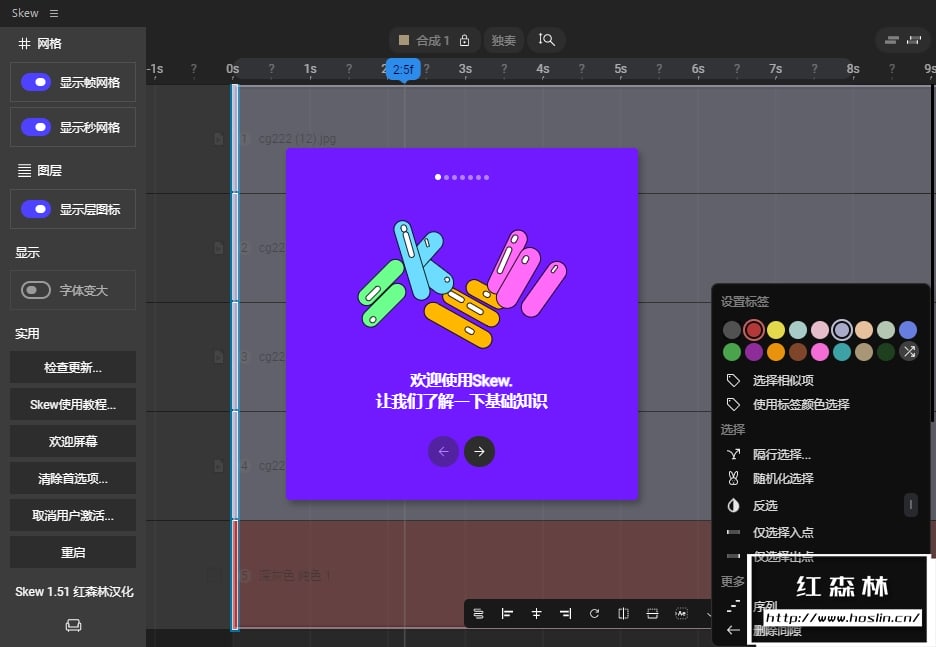Select 隔行选择... from the menu
Screen dimensions: 936x647
[x=781, y=454]
